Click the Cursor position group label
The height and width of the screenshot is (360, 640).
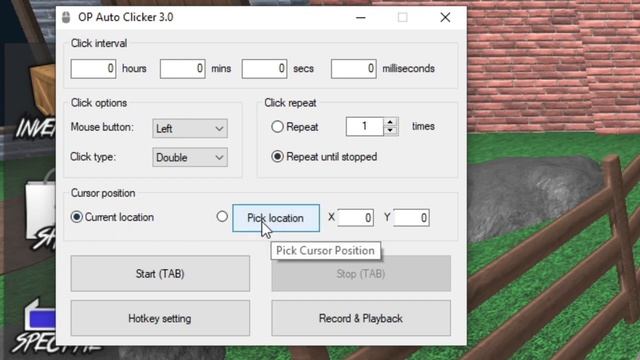click(103, 193)
